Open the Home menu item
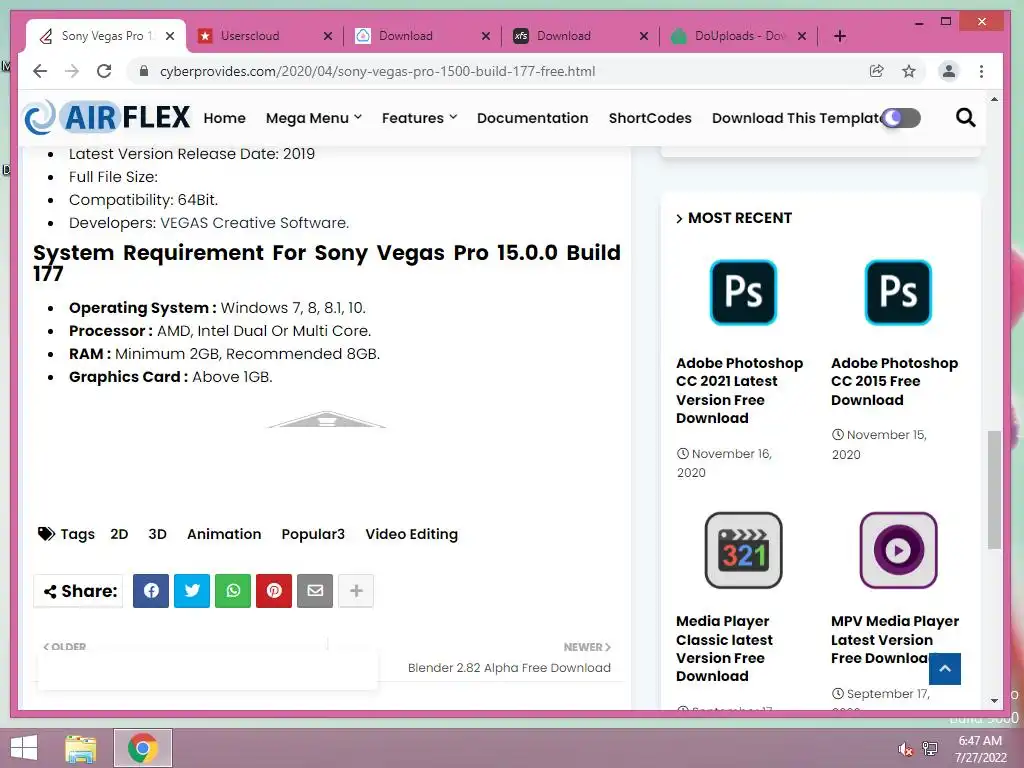 (x=225, y=118)
